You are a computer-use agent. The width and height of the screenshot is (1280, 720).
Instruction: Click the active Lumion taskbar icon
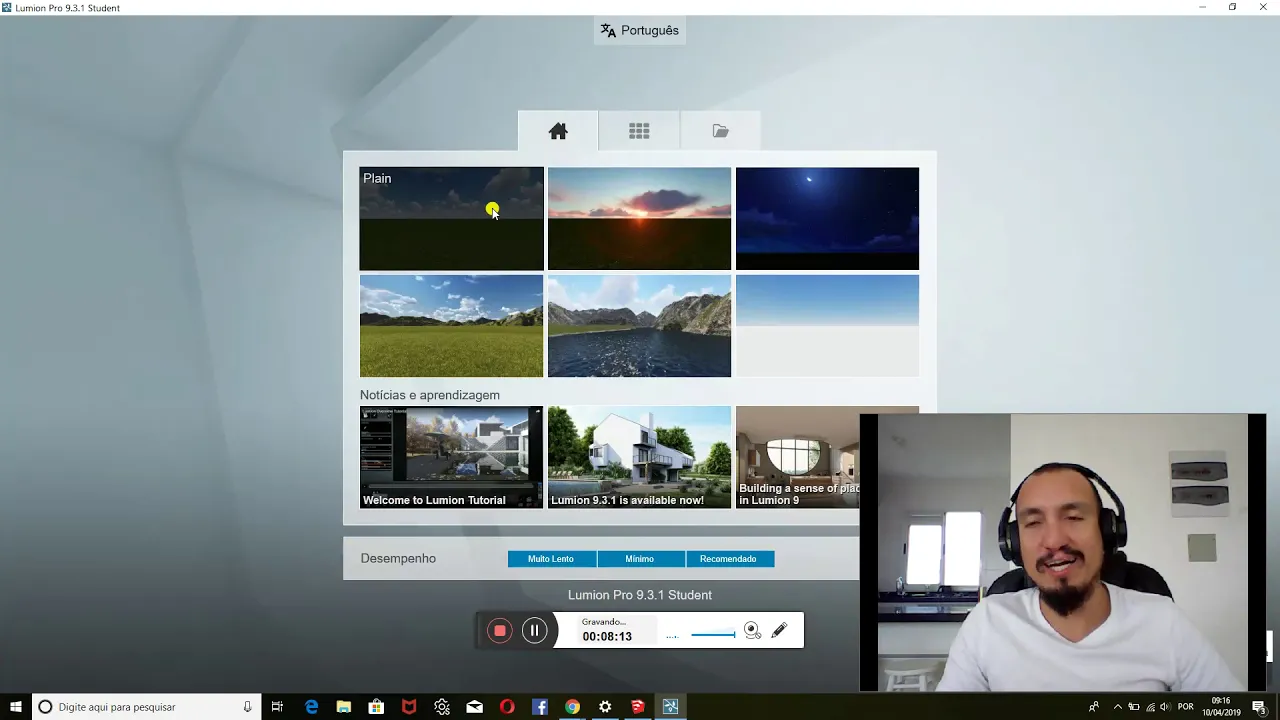coord(670,707)
